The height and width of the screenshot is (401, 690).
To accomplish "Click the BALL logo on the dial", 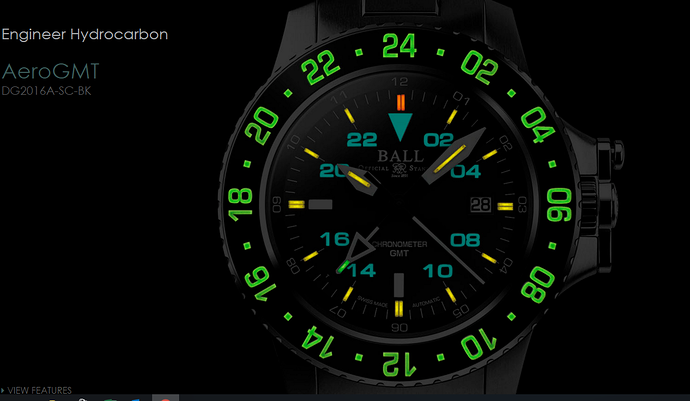I will 400,156.
